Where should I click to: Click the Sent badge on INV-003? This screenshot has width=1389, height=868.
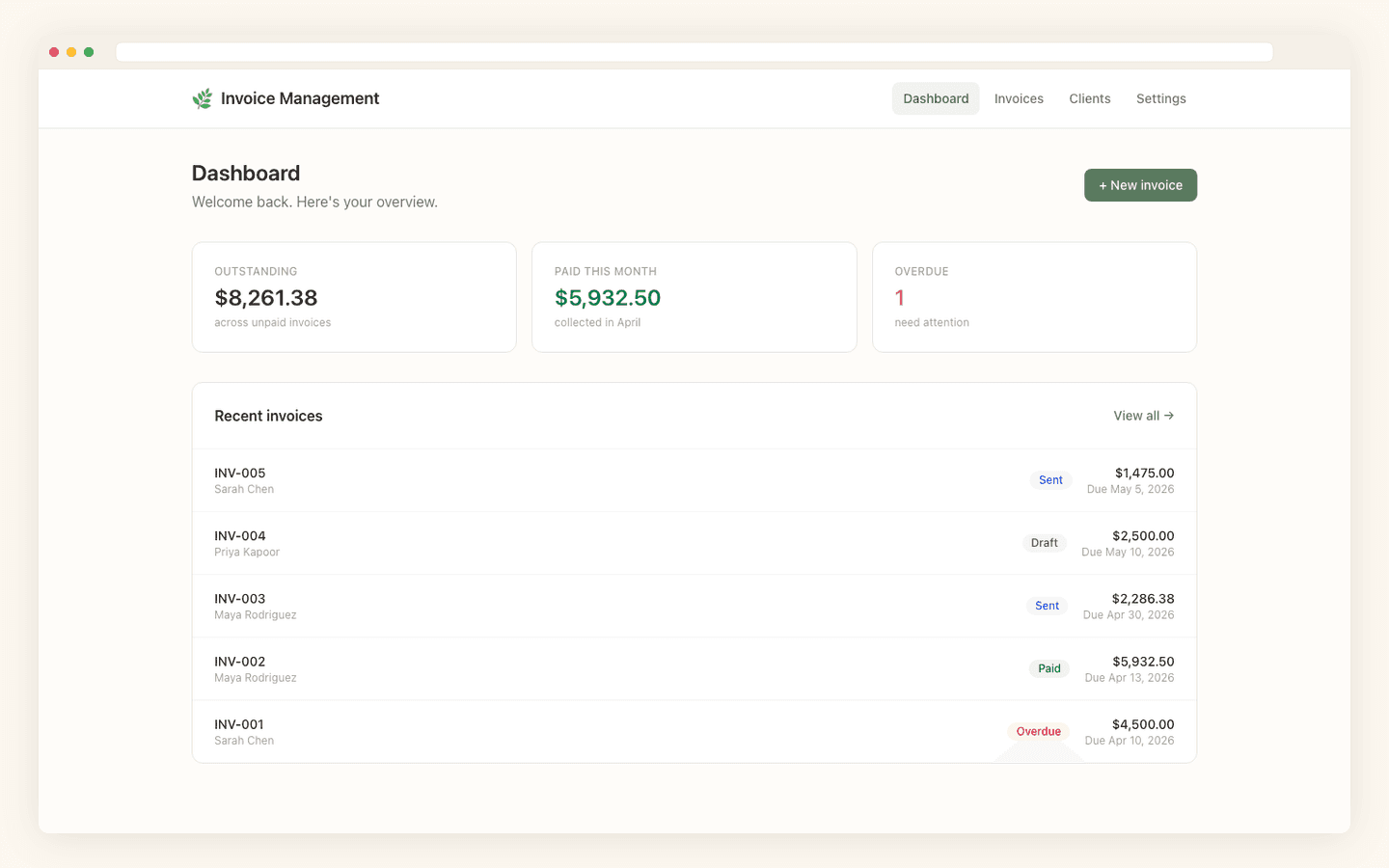[1047, 606]
